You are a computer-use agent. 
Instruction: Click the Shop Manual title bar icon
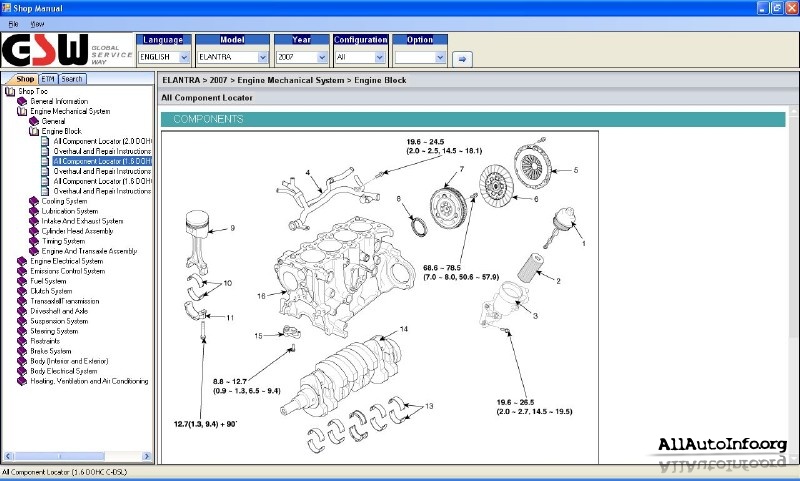tap(6, 8)
